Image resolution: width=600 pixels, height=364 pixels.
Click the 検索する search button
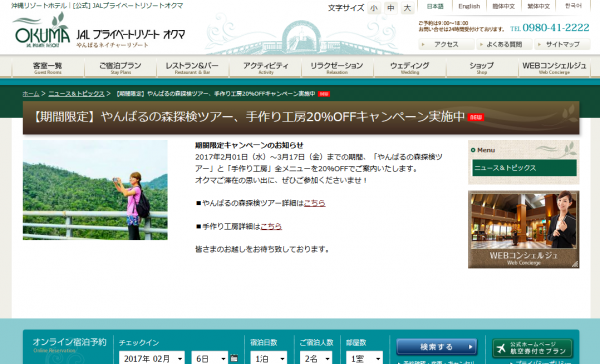(437, 347)
